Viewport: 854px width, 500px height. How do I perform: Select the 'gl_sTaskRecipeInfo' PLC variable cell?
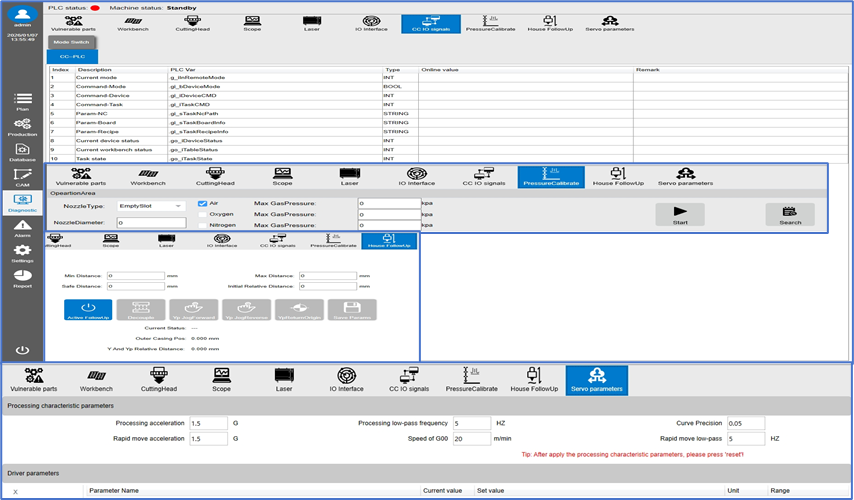(276, 132)
